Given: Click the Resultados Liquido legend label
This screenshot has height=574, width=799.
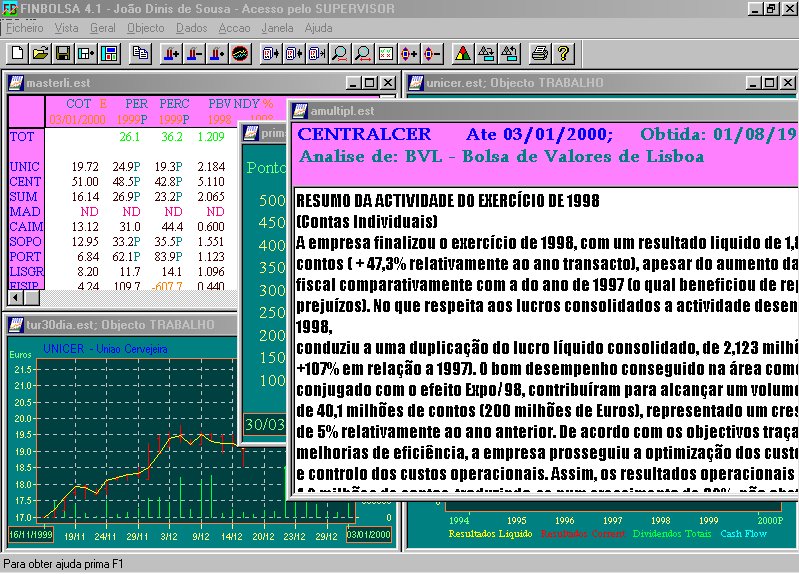Looking at the screenshot, I should pyautogui.click(x=490, y=534).
